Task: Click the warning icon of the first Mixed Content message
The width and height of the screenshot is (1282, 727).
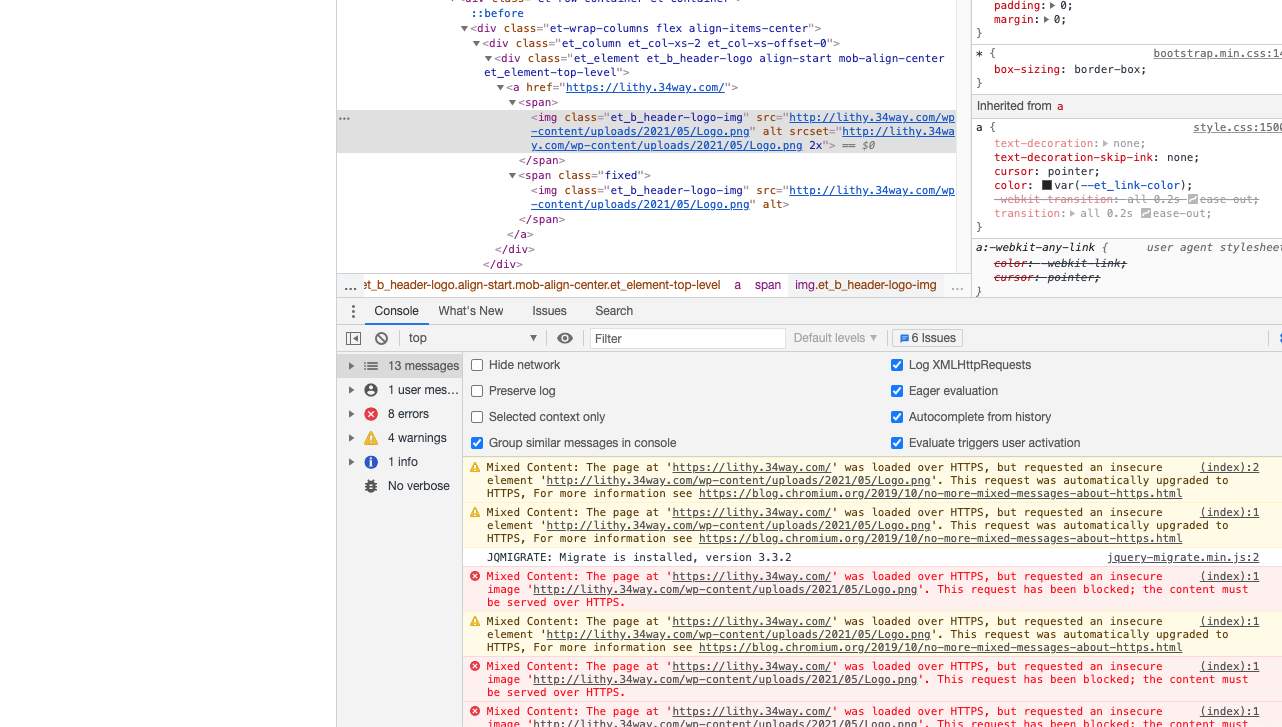Action: 475,467
